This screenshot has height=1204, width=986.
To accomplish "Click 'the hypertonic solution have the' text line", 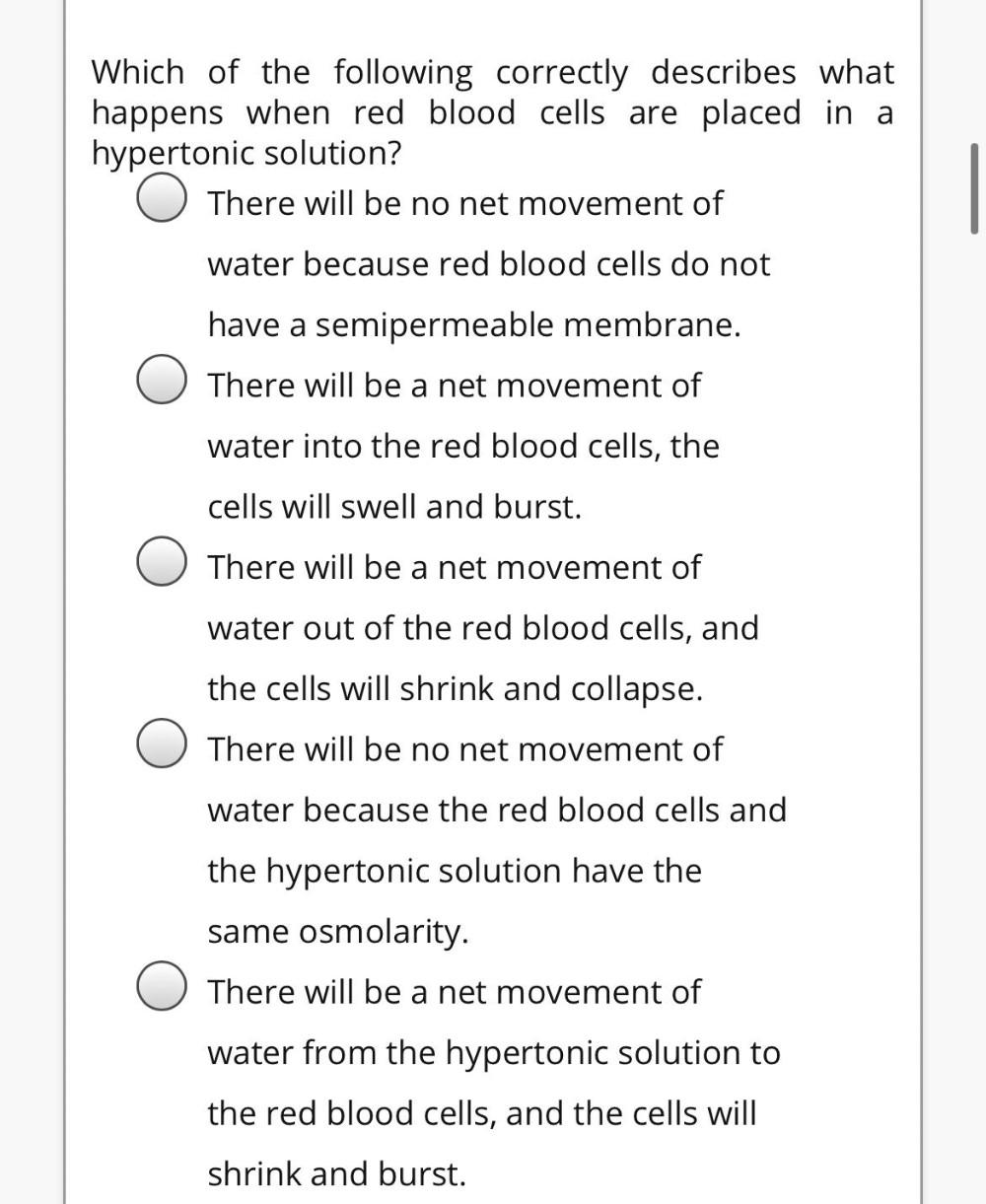I will coord(454,871).
